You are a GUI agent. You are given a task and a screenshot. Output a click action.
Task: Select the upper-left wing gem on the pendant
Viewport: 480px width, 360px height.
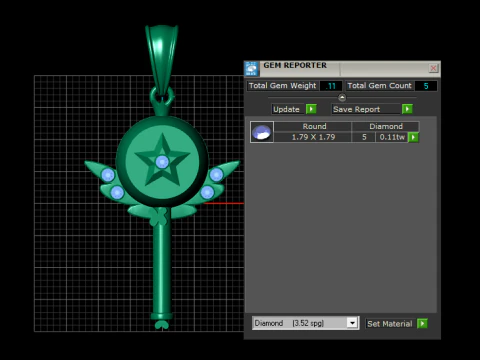(108, 175)
